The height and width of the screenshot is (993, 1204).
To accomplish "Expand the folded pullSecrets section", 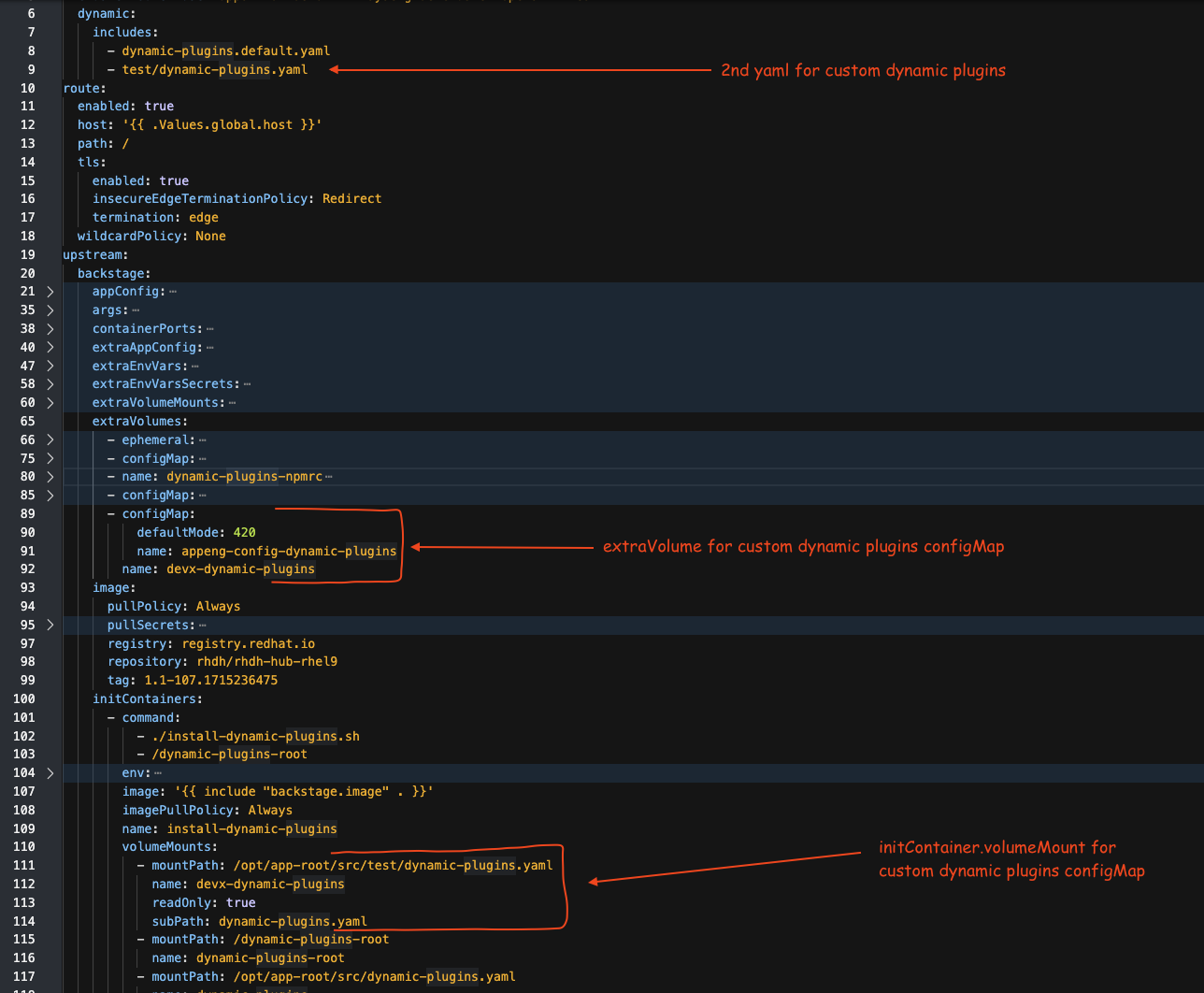I will 50,625.
